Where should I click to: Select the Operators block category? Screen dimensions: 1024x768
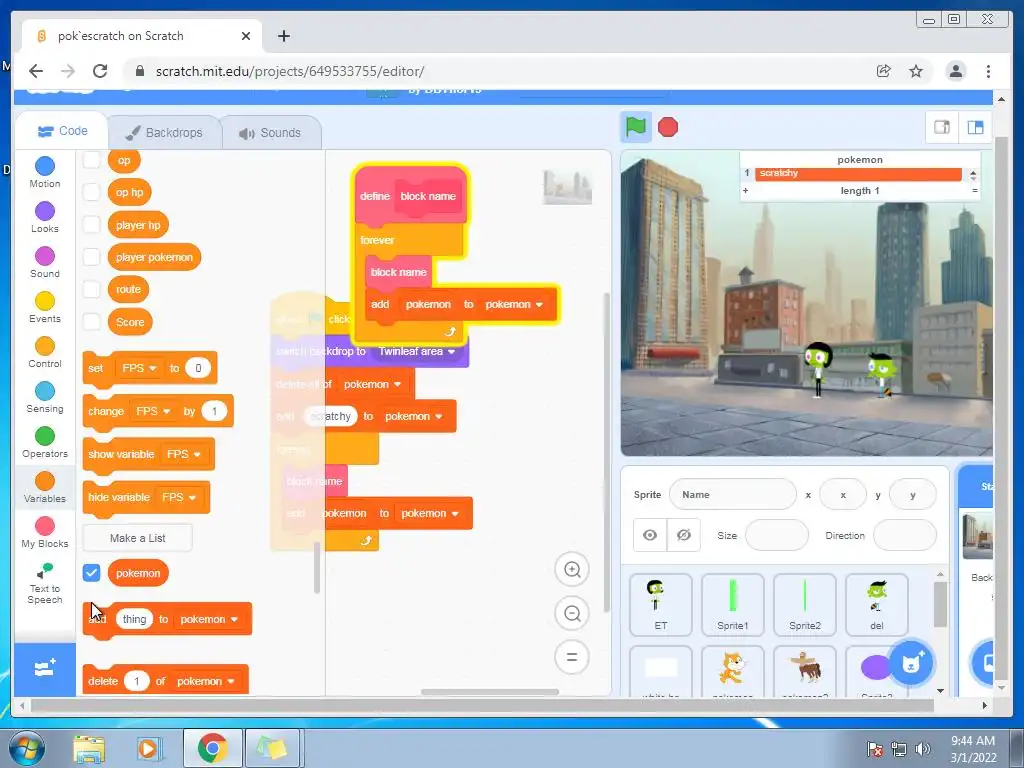click(44, 443)
